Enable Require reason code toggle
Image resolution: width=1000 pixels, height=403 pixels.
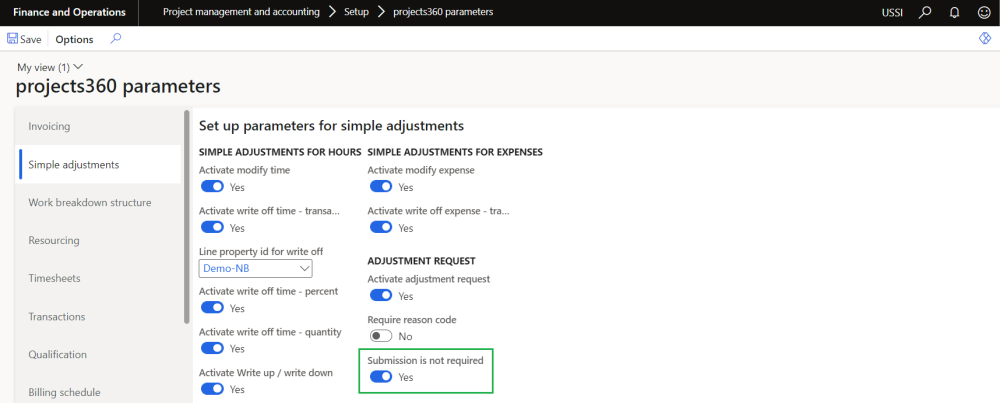coord(380,336)
